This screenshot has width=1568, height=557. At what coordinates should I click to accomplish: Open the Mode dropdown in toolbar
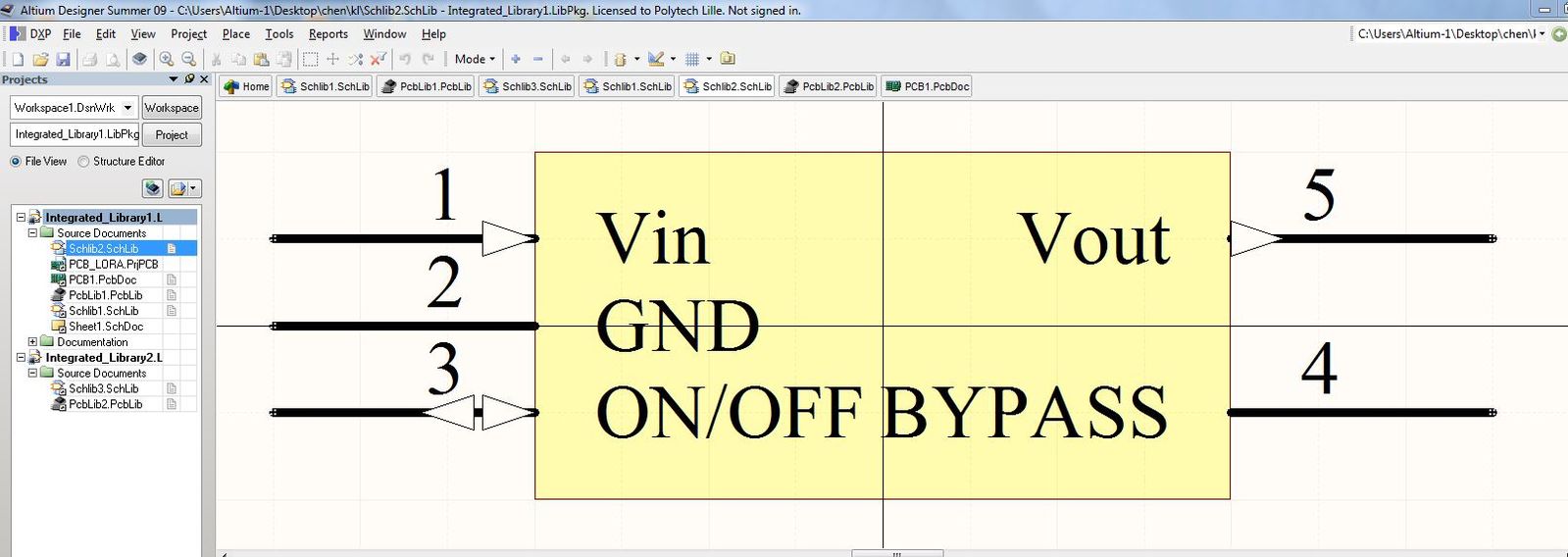coord(475,60)
